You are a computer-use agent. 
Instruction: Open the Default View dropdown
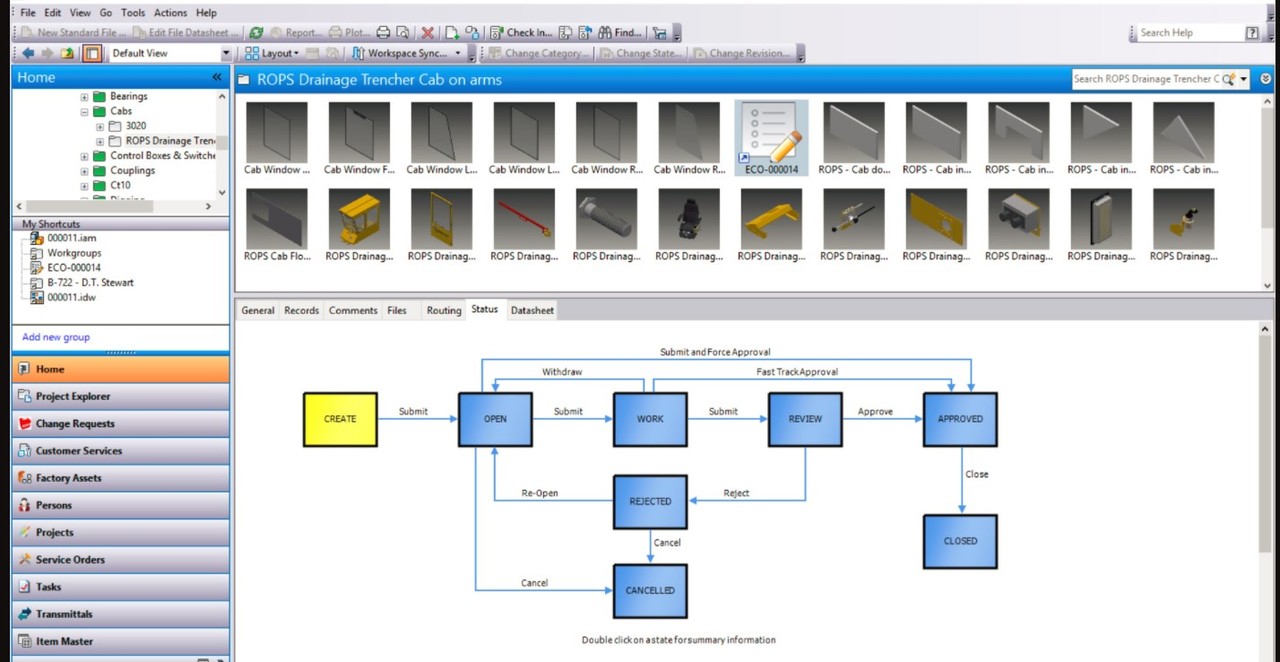170,53
